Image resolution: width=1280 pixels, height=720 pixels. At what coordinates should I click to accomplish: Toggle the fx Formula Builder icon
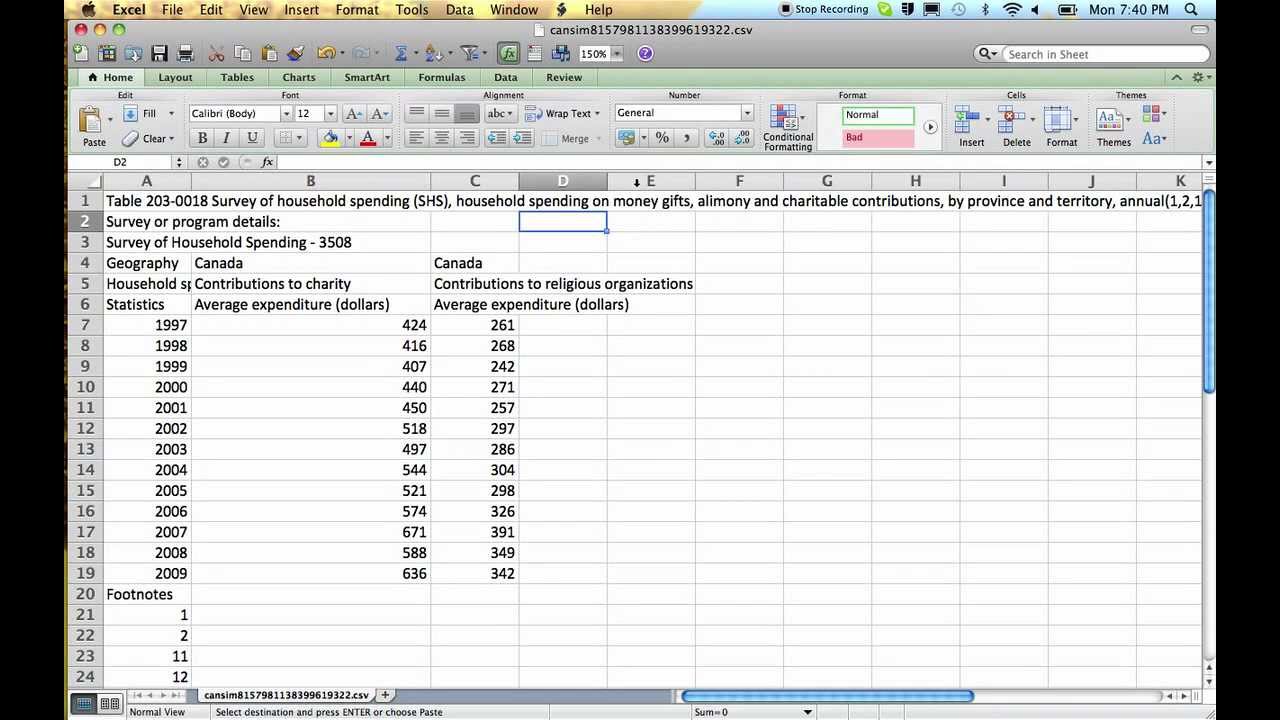pyautogui.click(x=508, y=54)
